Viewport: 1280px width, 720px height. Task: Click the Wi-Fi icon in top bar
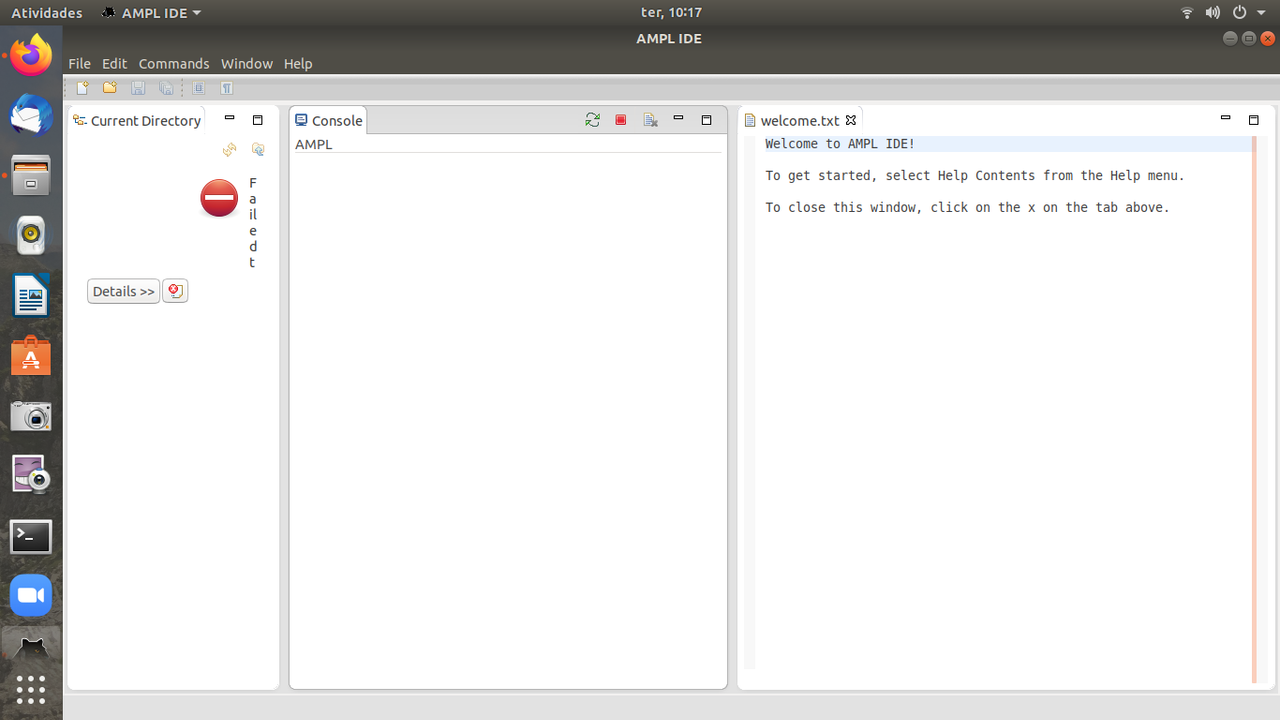[1187, 13]
